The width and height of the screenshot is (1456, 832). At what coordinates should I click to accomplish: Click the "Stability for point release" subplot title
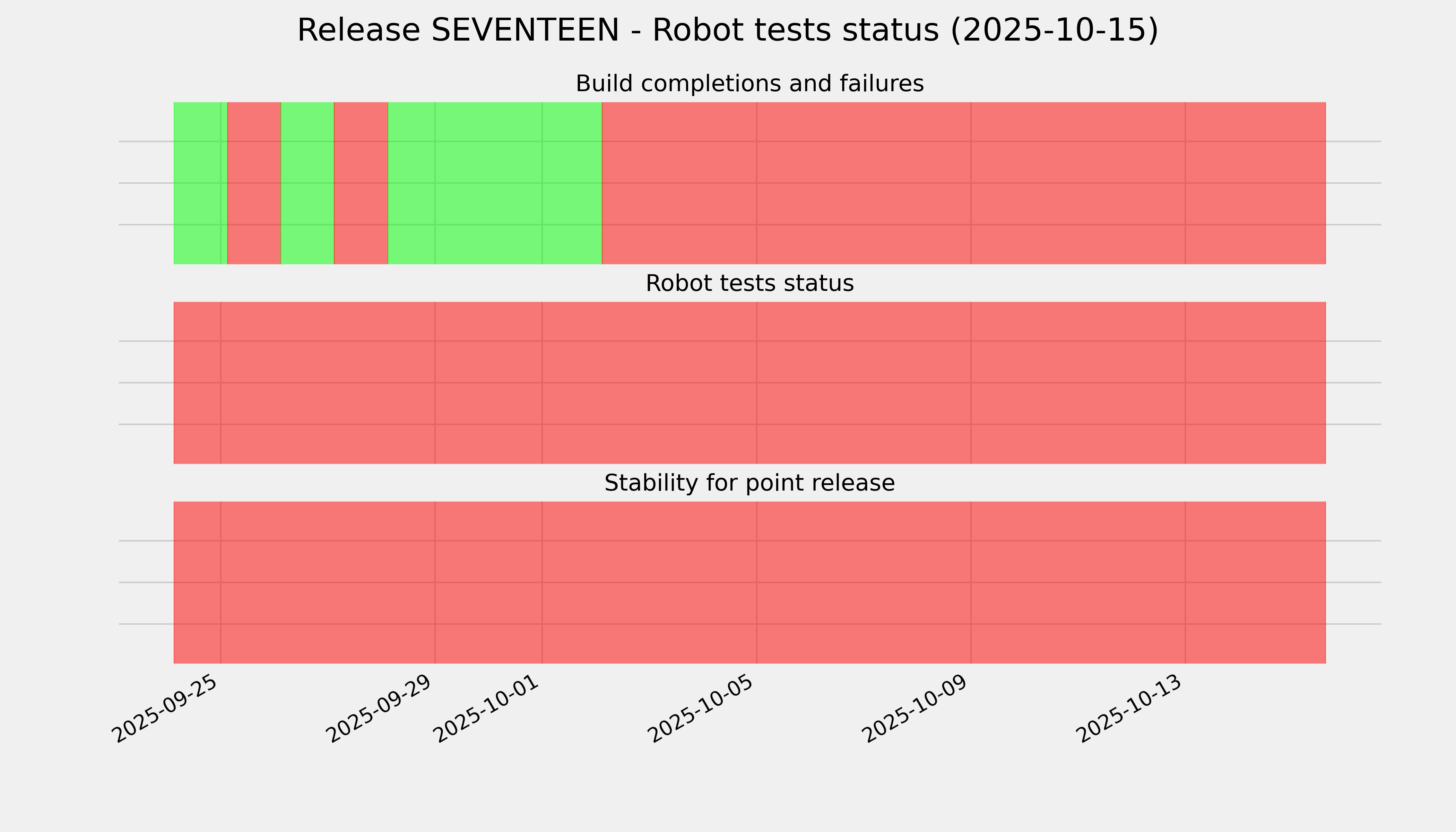click(749, 484)
